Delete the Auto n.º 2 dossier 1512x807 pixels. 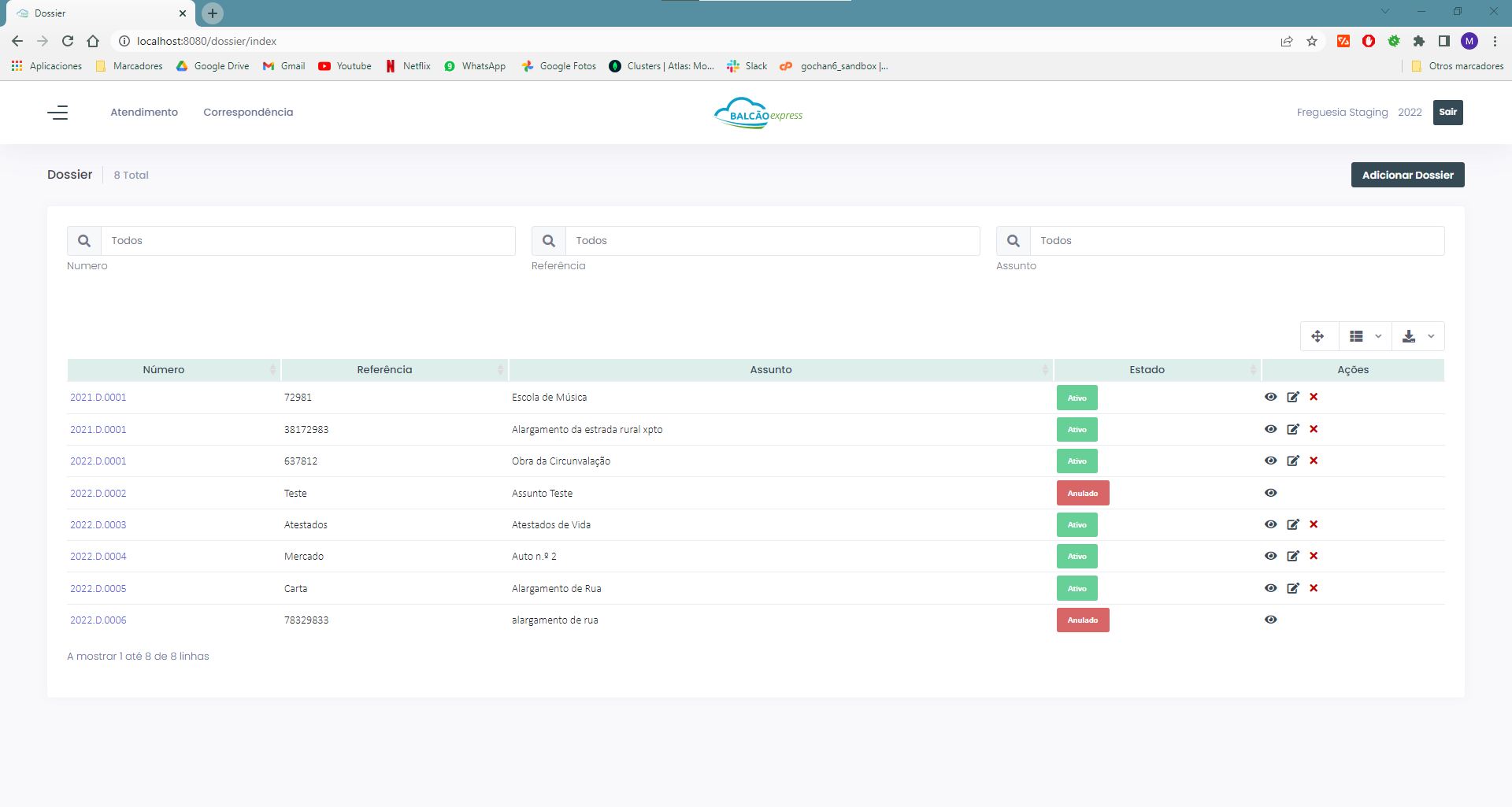tap(1314, 556)
